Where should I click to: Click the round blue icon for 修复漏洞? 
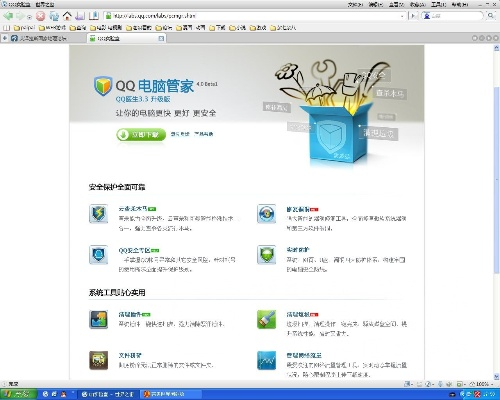click(266, 213)
